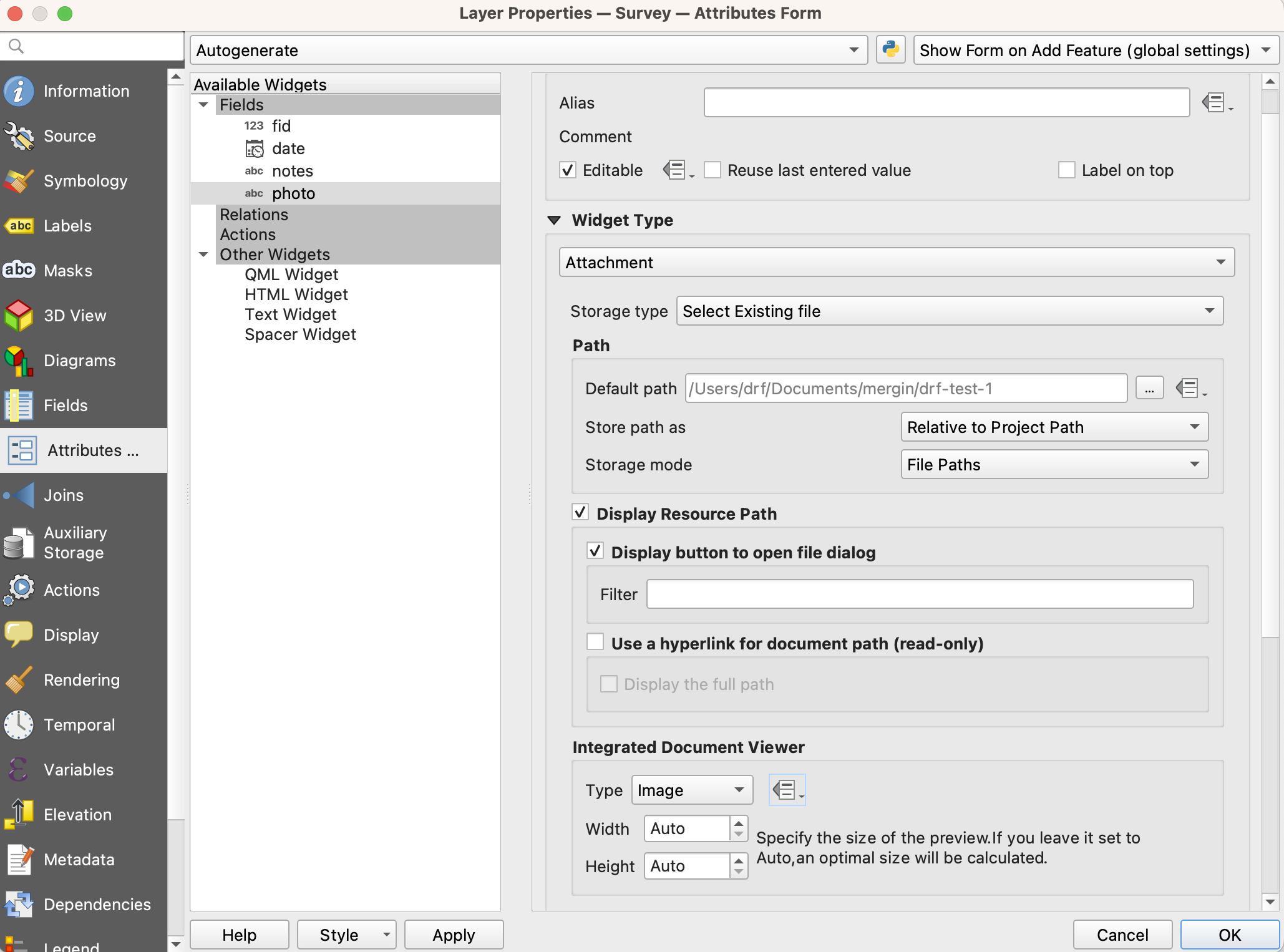Open the Source settings icon
Image resolution: width=1284 pixels, height=952 pixels.
19,136
